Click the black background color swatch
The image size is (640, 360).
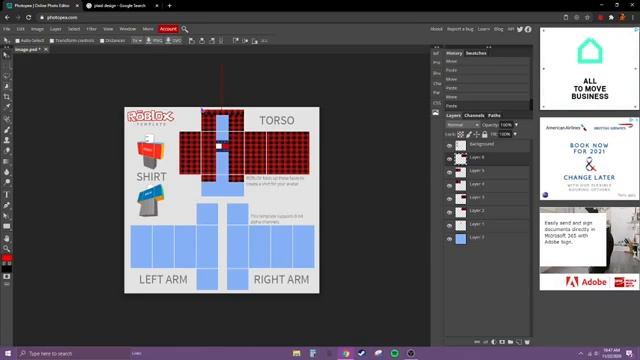(x=7, y=269)
